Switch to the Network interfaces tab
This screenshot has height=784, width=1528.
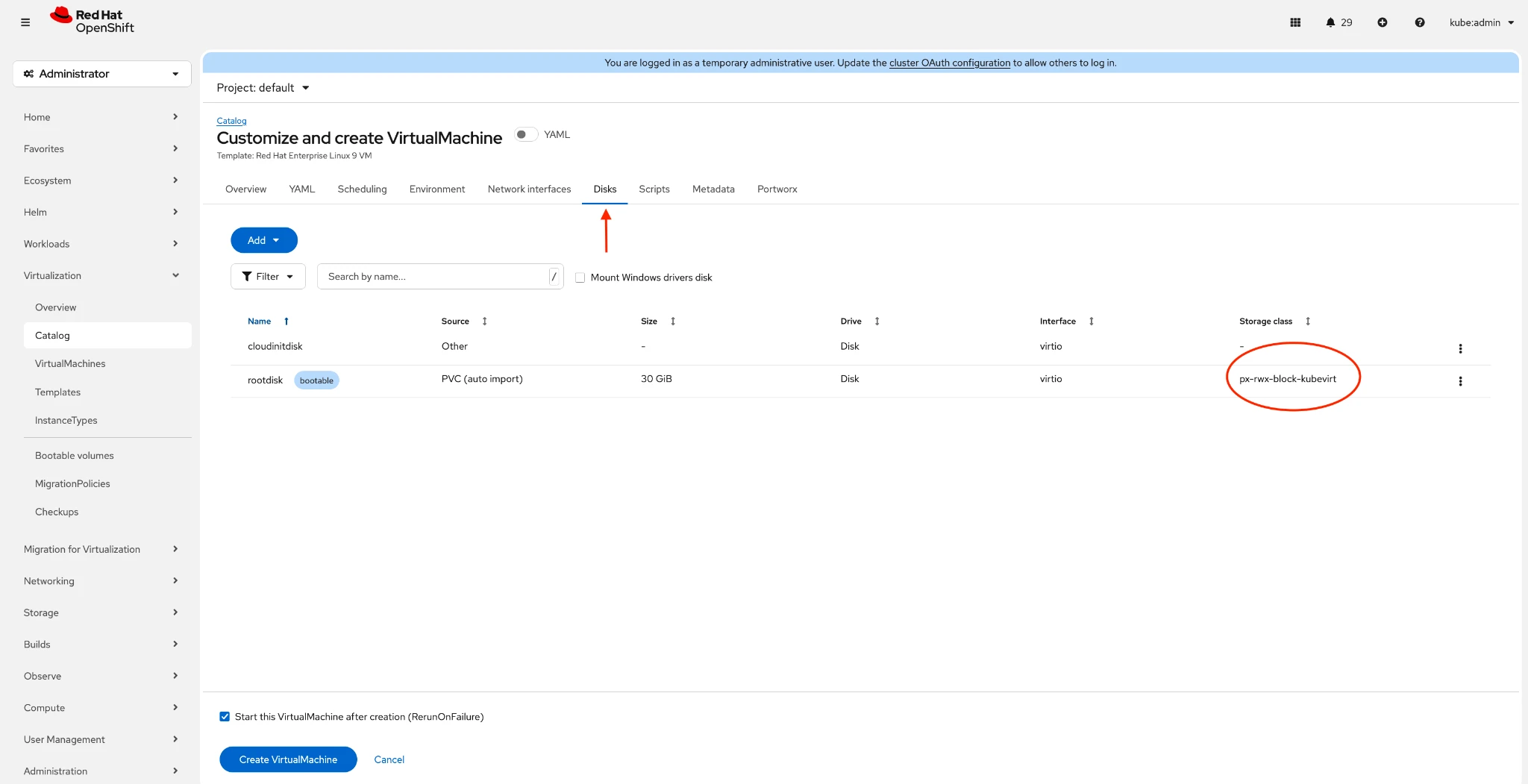pos(529,189)
